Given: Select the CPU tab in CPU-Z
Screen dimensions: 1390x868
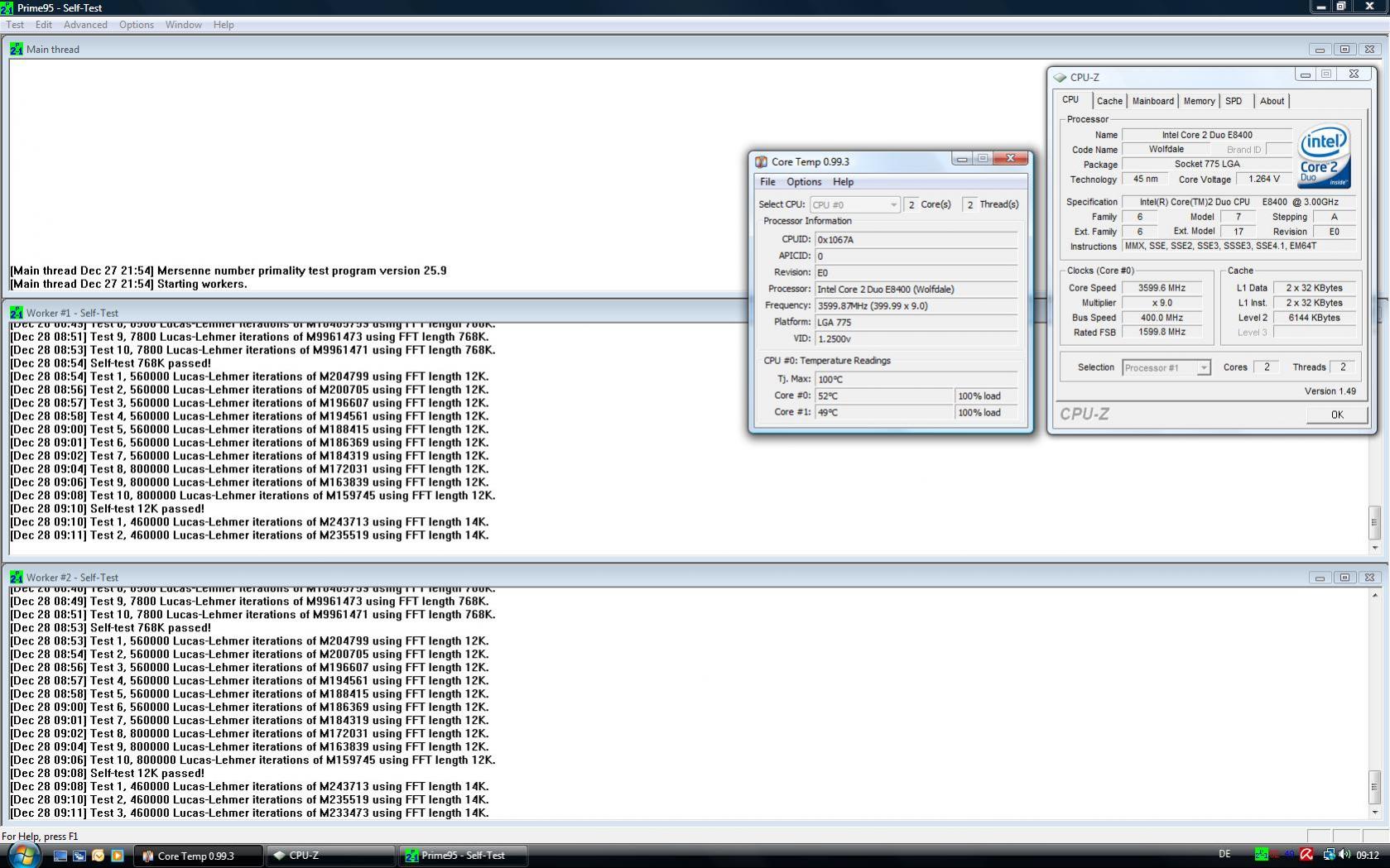Looking at the screenshot, I should click(1070, 99).
